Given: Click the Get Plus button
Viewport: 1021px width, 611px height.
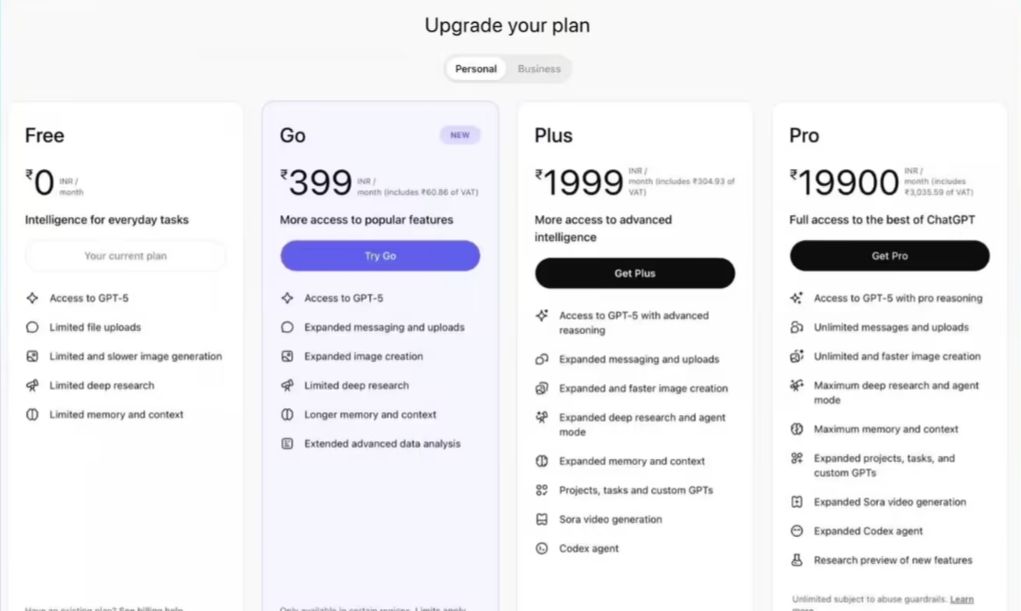Looking at the screenshot, I should pyautogui.click(x=635, y=272).
